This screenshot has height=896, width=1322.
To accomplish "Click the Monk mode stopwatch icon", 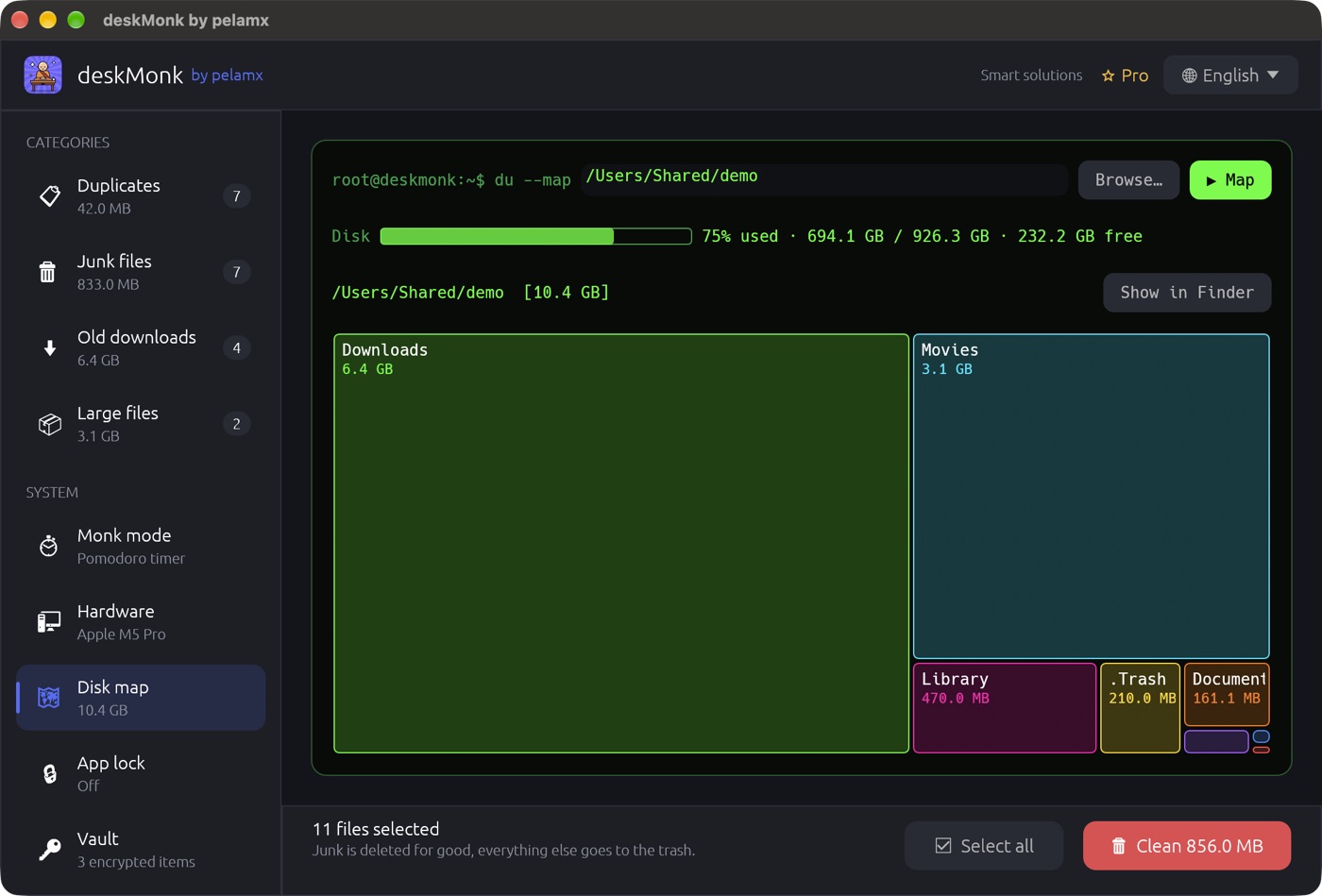I will tap(49, 547).
